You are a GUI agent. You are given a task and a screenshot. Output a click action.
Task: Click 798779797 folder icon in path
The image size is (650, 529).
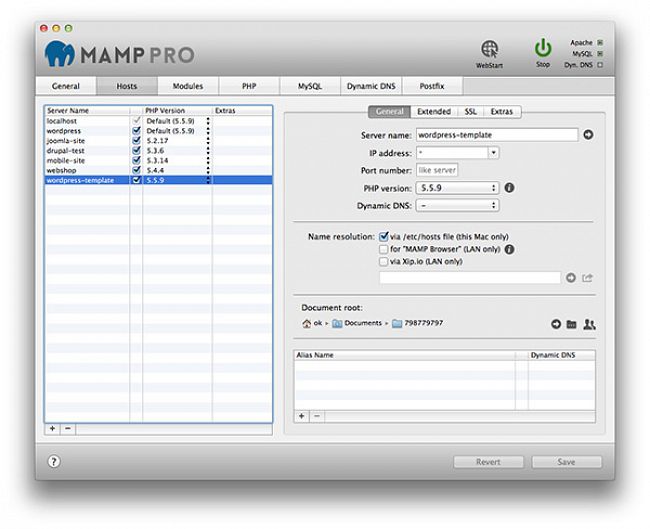397,323
